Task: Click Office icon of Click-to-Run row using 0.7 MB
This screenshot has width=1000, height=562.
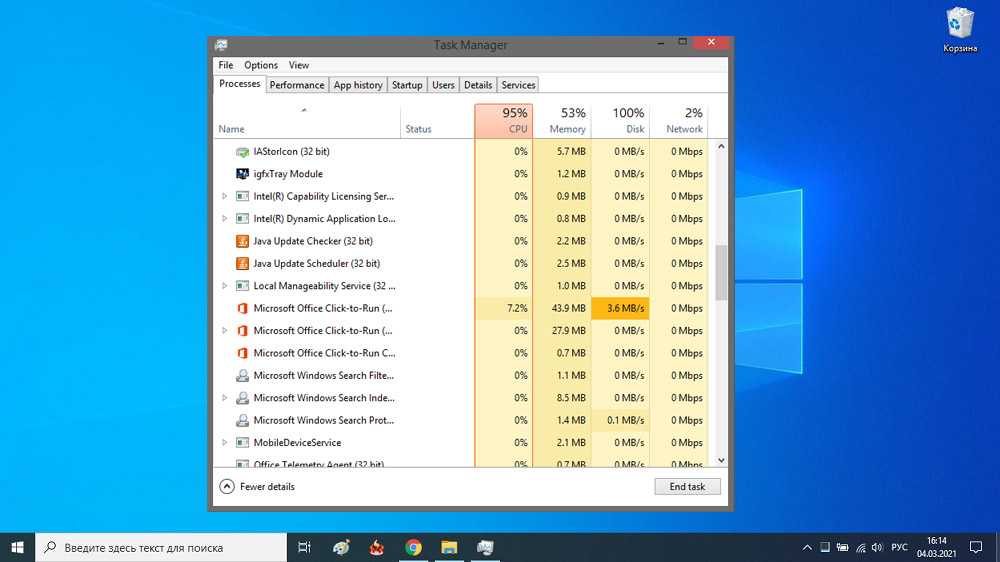Action: 242,353
